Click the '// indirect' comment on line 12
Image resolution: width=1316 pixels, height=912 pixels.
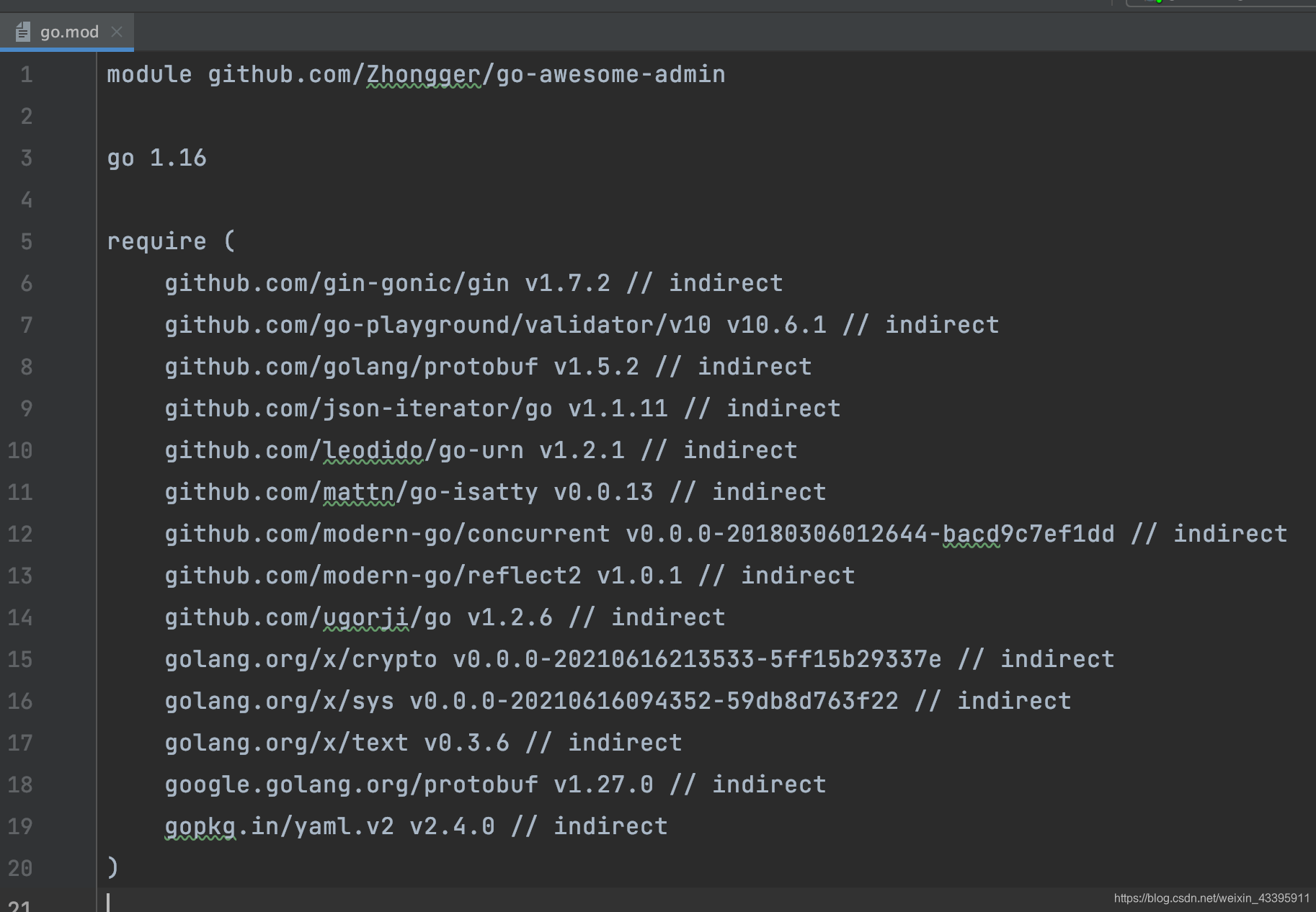(1209, 534)
